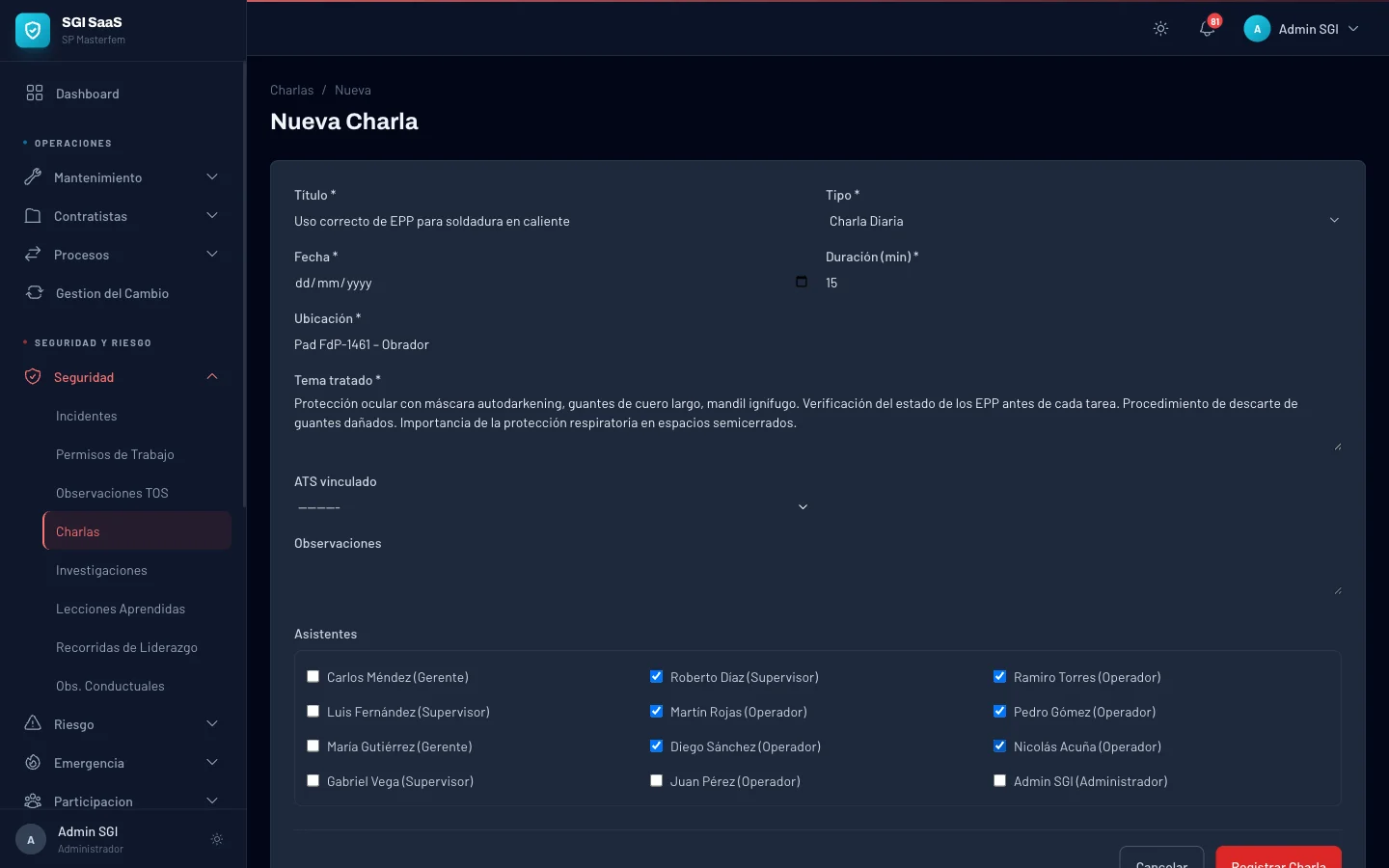
Task: Click the sidebar footer theme icon
Action: point(217,839)
